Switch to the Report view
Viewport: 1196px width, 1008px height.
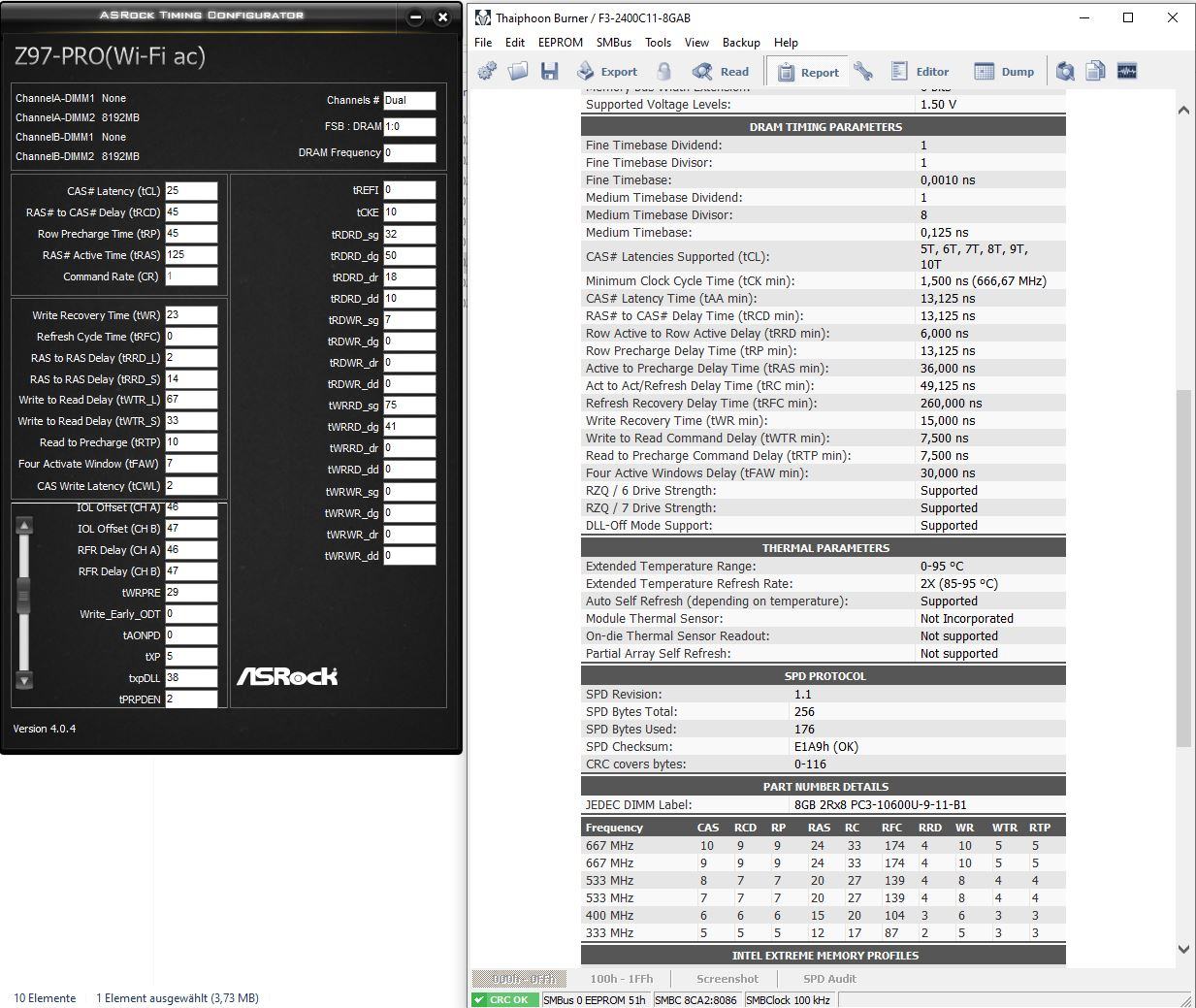pyautogui.click(x=807, y=72)
